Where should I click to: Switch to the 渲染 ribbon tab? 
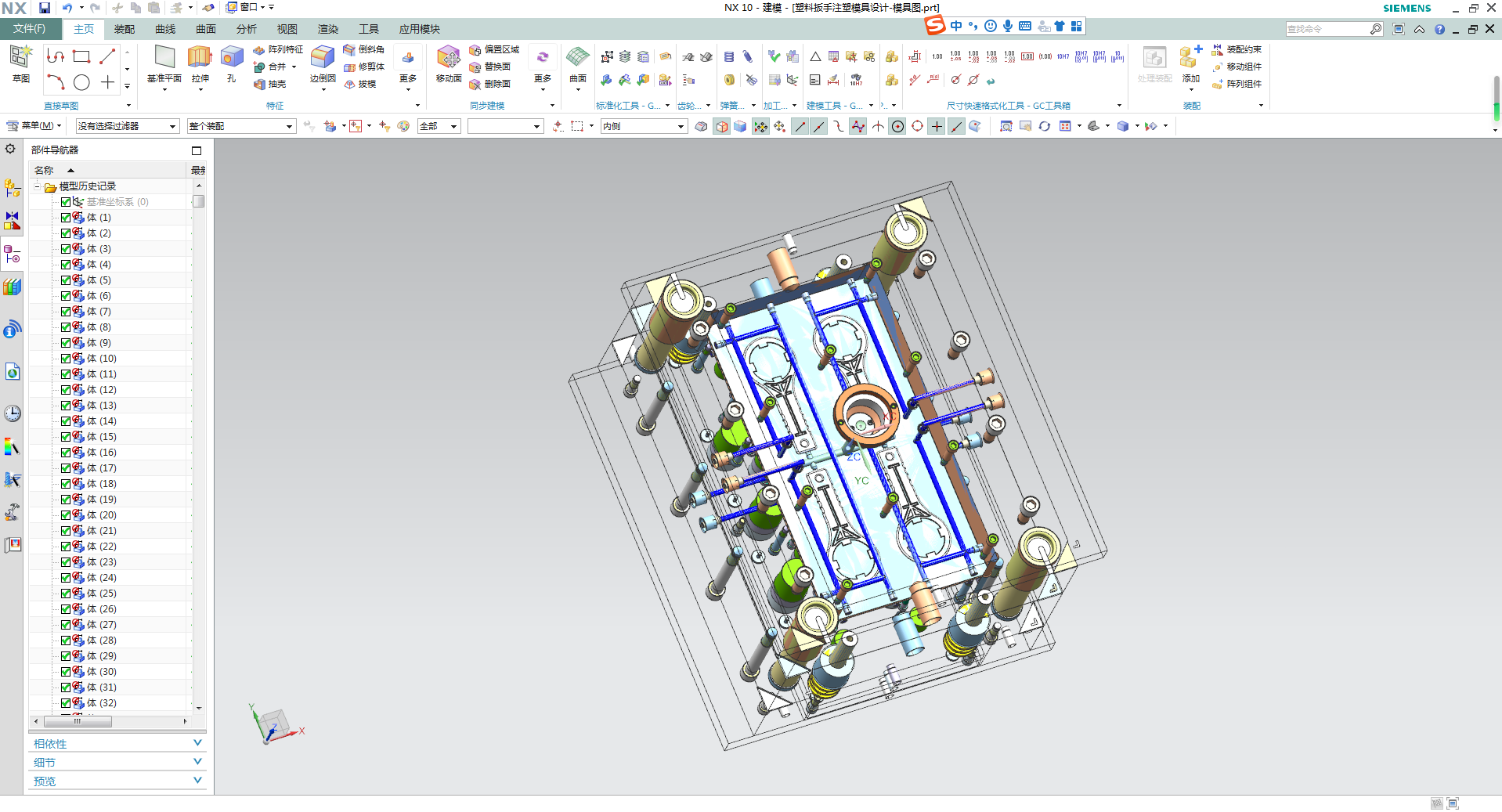click(x=328, y=29)
